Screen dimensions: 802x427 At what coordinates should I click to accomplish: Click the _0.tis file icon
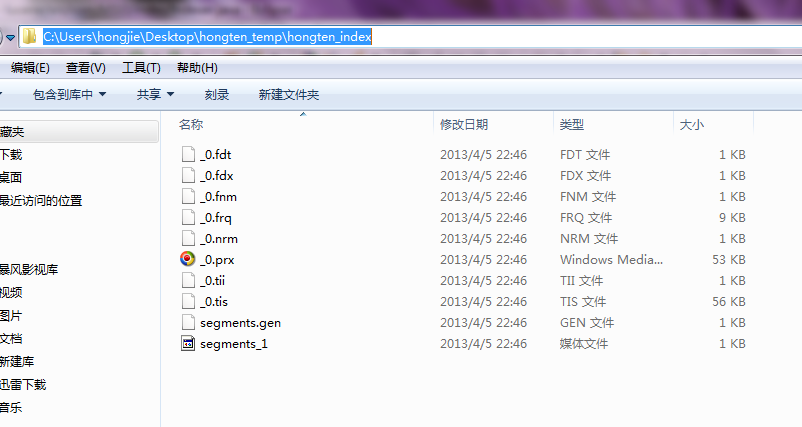188,301
